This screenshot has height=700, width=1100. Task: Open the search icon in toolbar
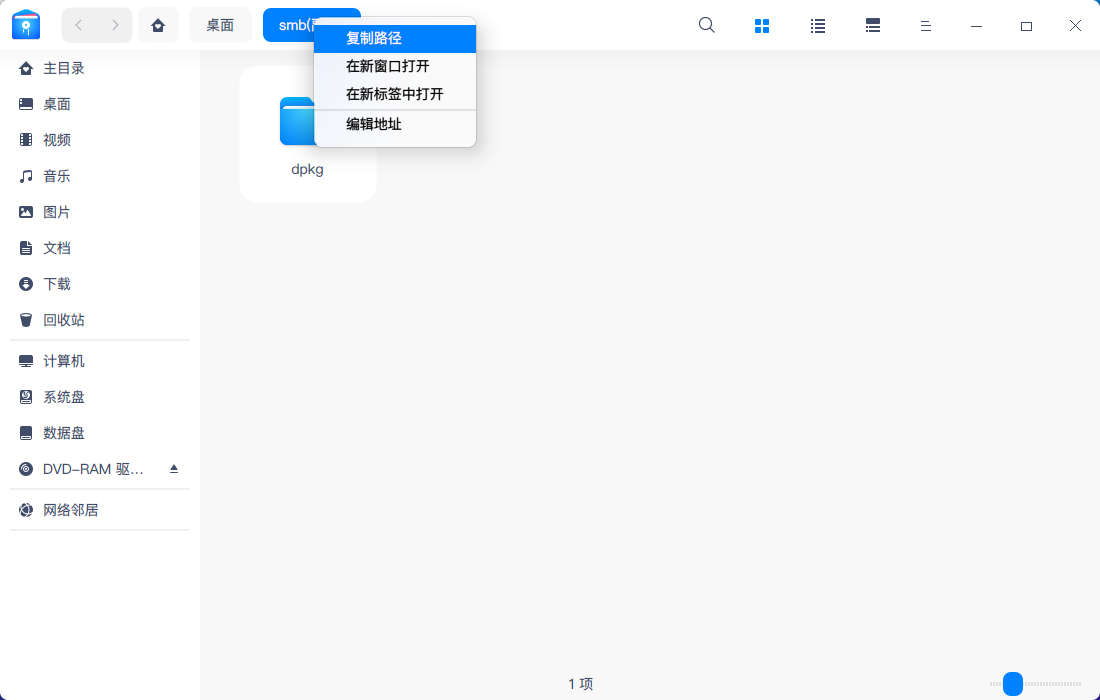pos(707,25)
